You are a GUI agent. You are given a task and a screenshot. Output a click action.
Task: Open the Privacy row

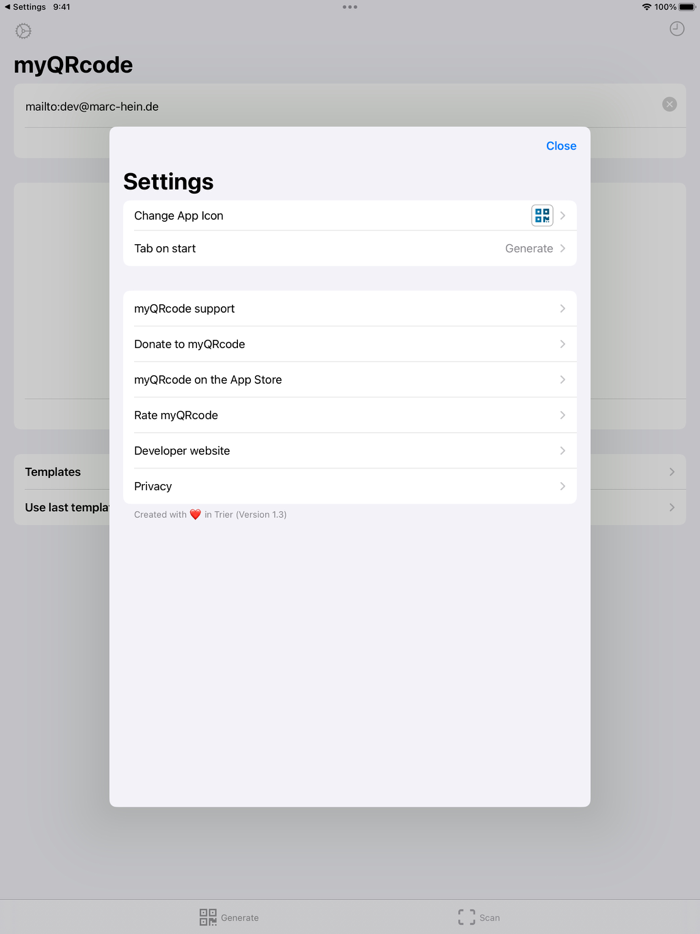(350, 486)
